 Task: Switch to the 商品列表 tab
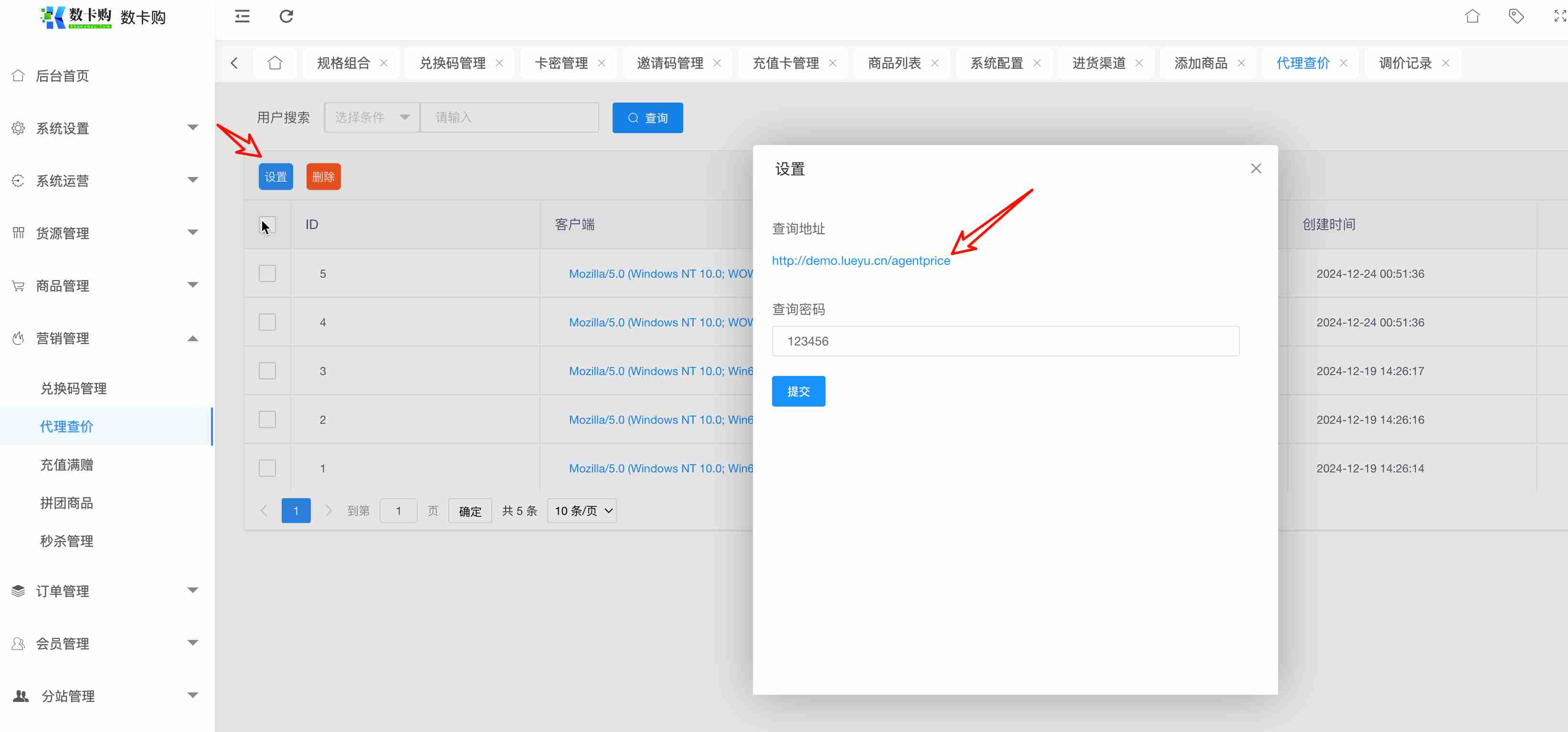pos(894,63)
